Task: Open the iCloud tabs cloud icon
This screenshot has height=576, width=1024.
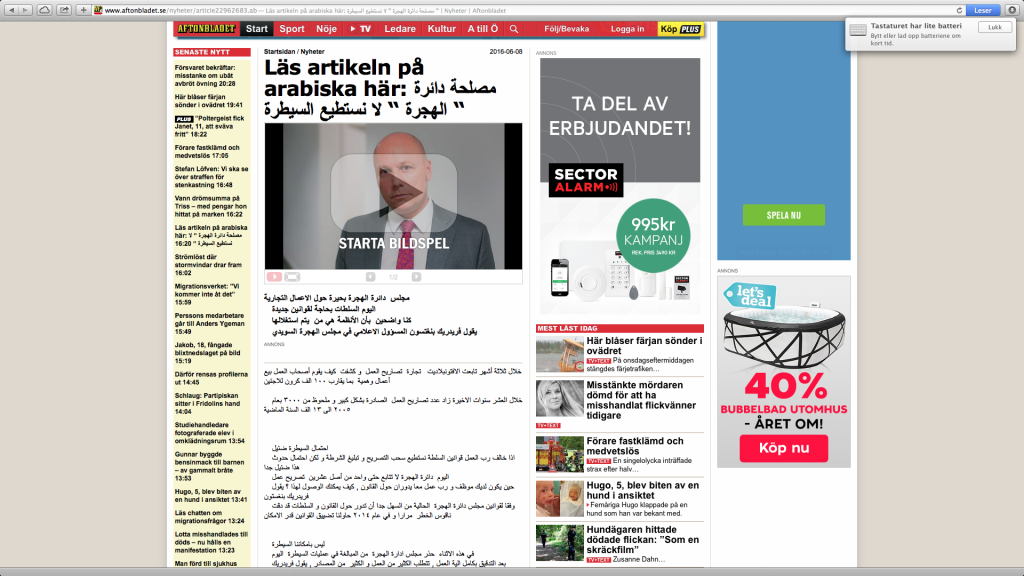Action: [x=45, y=9]
